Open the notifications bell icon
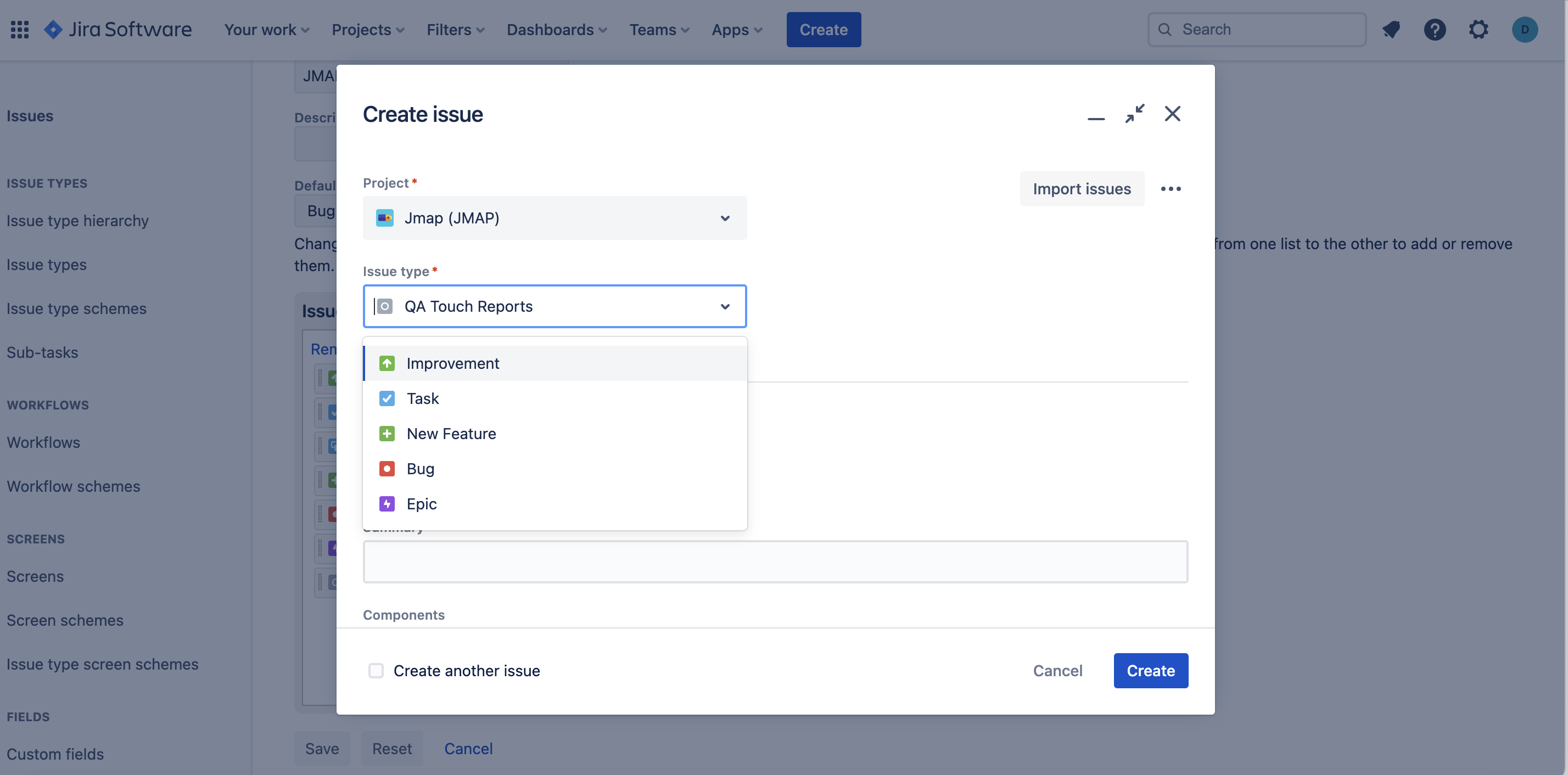Screen dimensions: 1568x775 click(x=1391, y=29)
